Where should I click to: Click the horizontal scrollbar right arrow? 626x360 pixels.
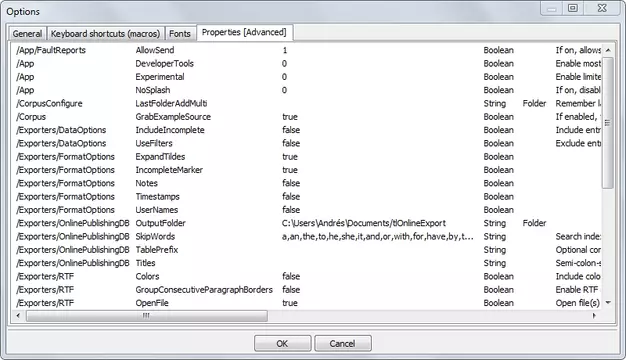coord(594,316)
